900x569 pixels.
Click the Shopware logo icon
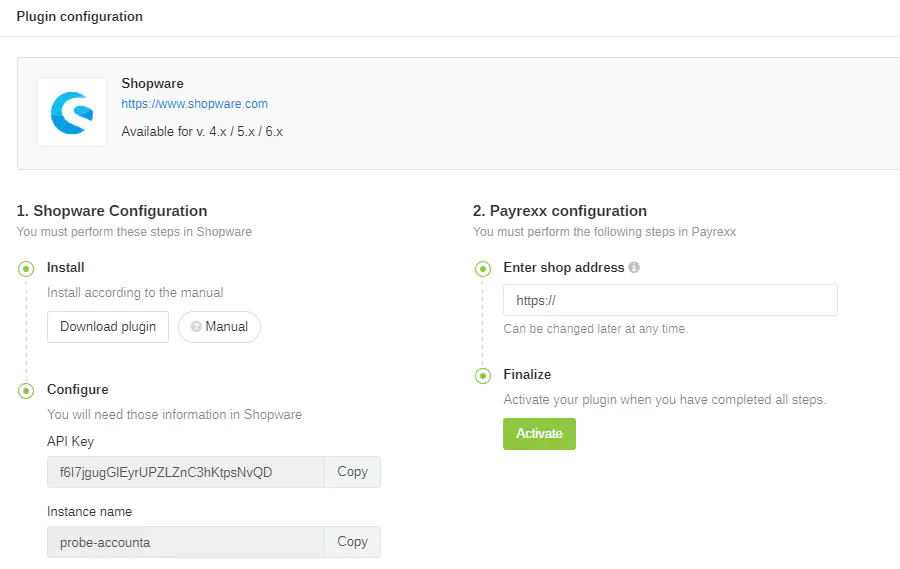point(72,112)
